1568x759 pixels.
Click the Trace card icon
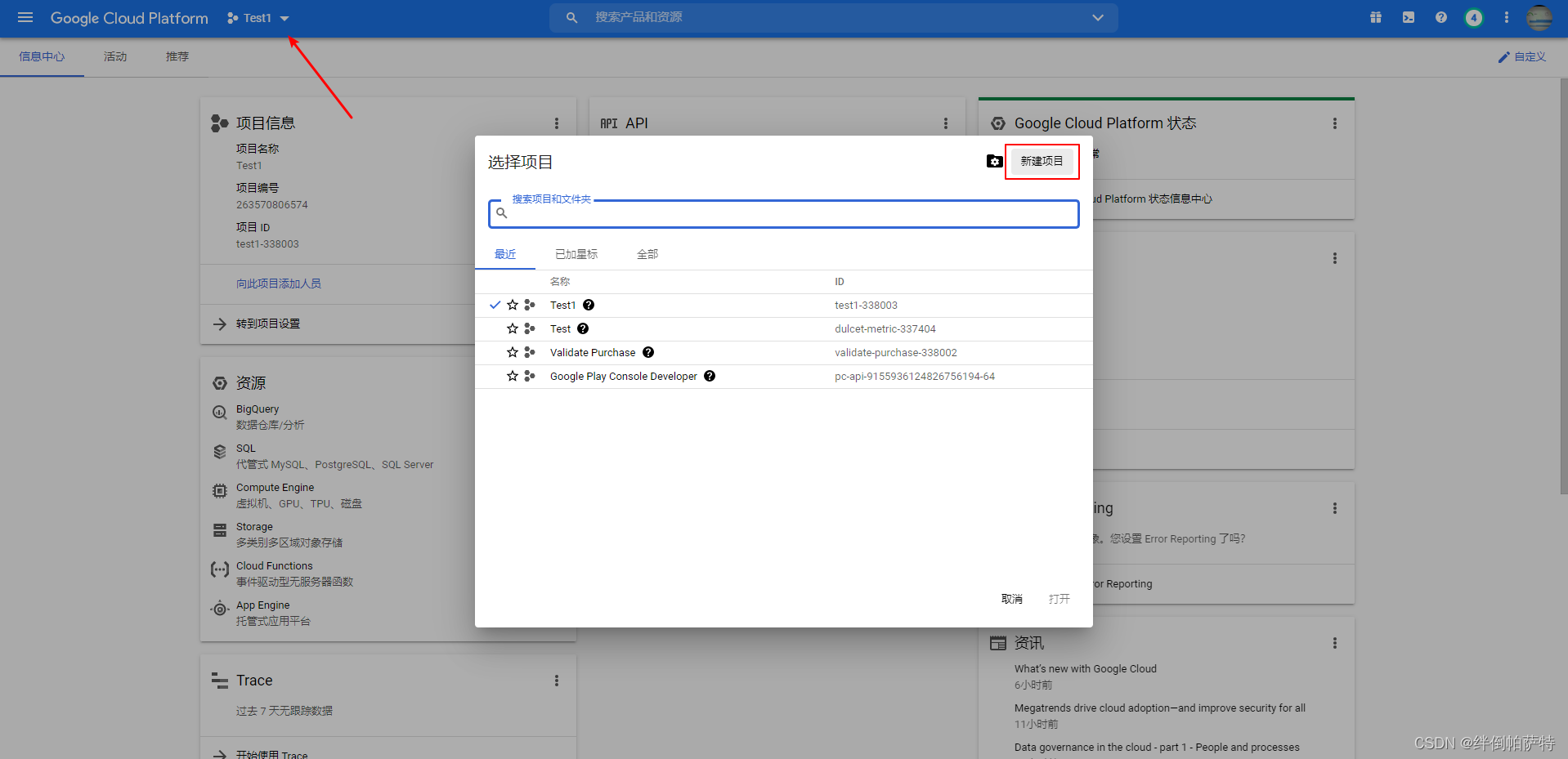tap(219, 680)
